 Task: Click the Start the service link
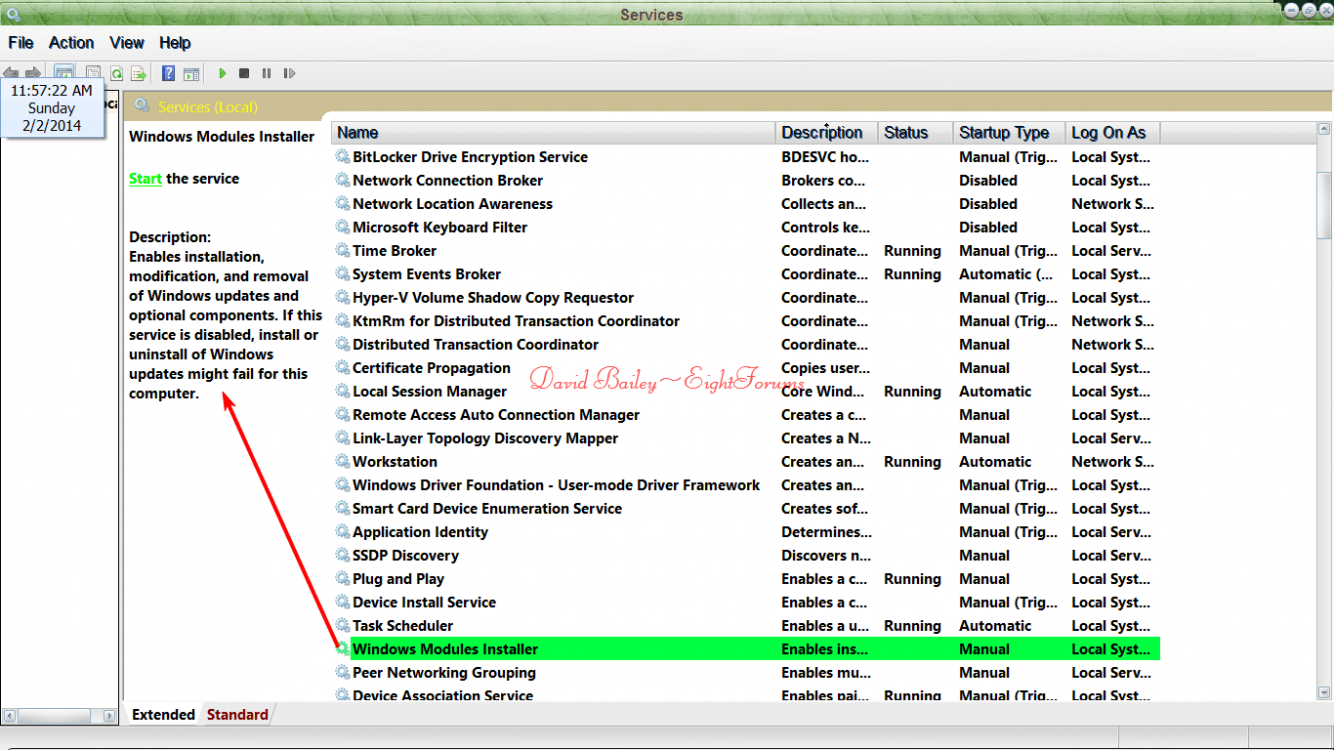[145, 179]
